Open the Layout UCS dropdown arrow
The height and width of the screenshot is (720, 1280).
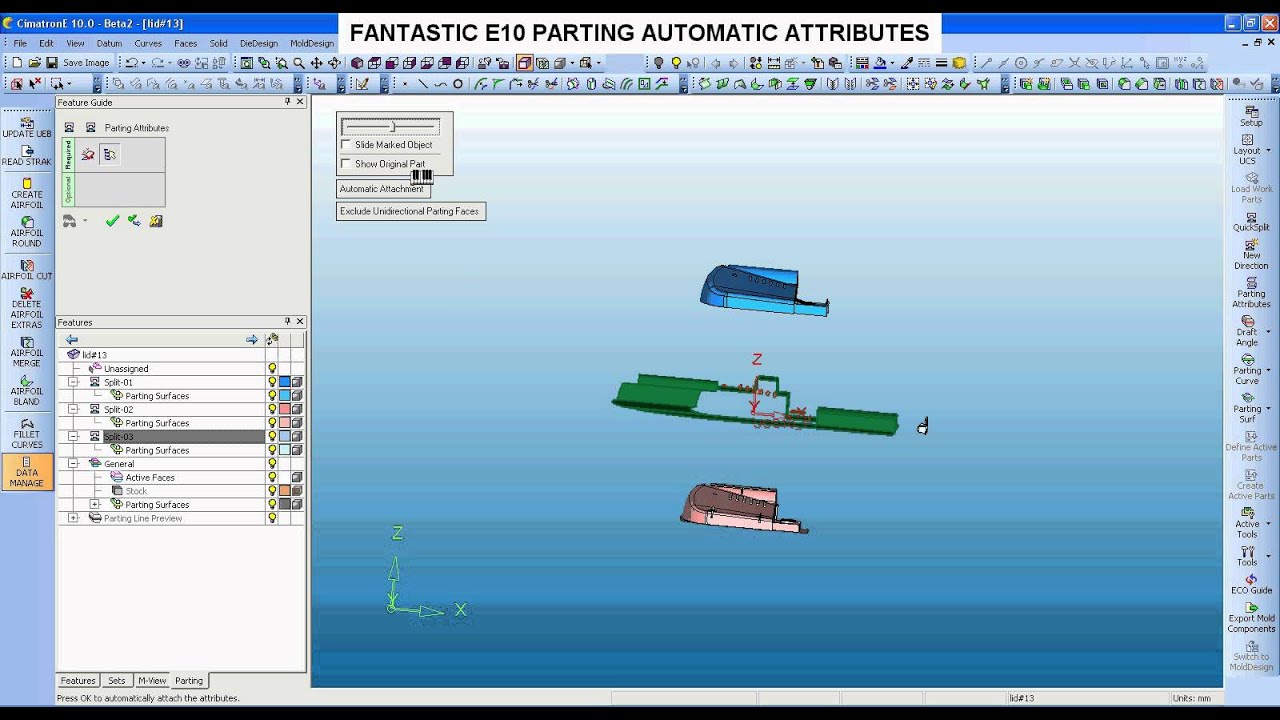1268,151
